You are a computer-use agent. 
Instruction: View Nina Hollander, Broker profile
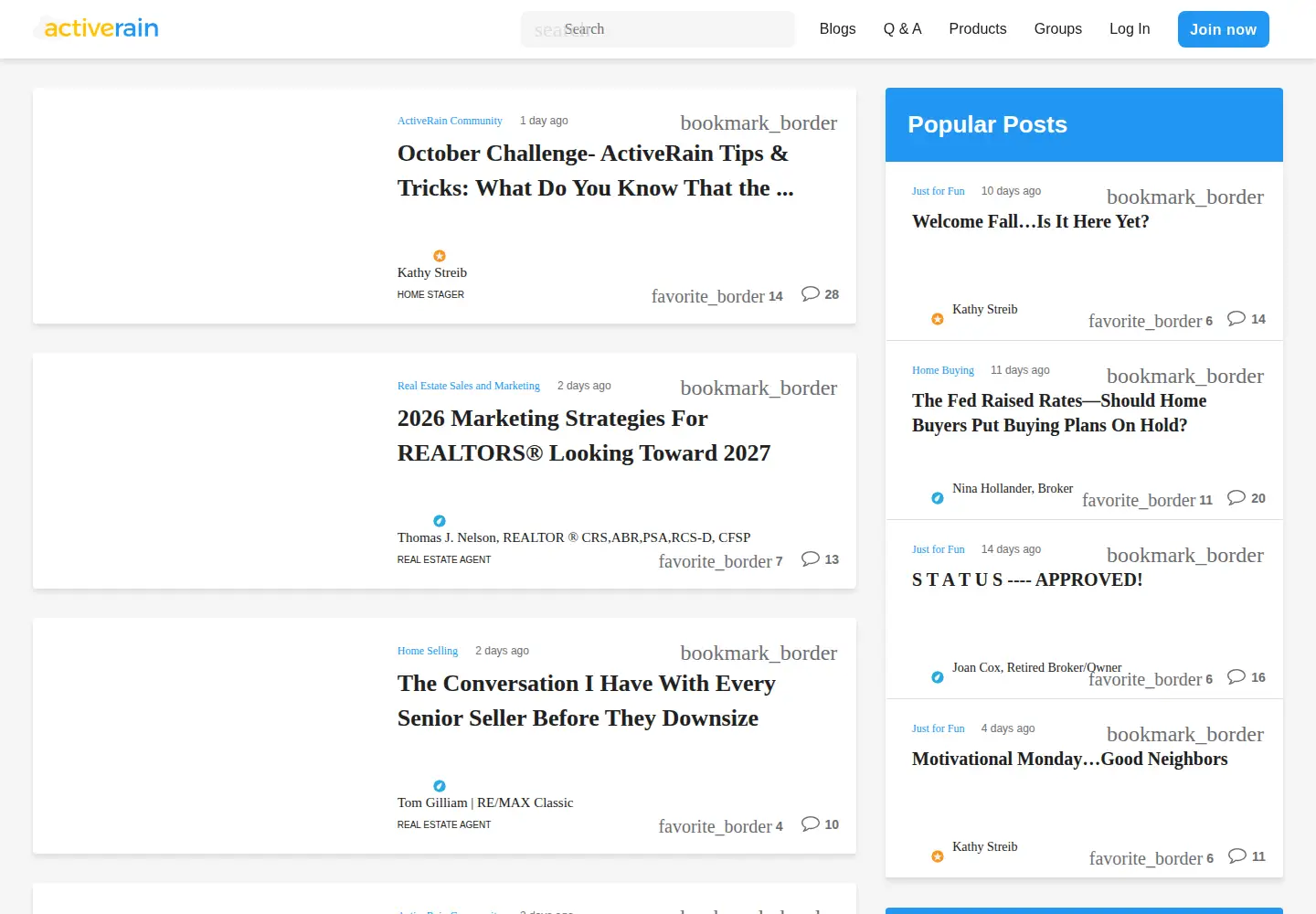point(1013,488)
